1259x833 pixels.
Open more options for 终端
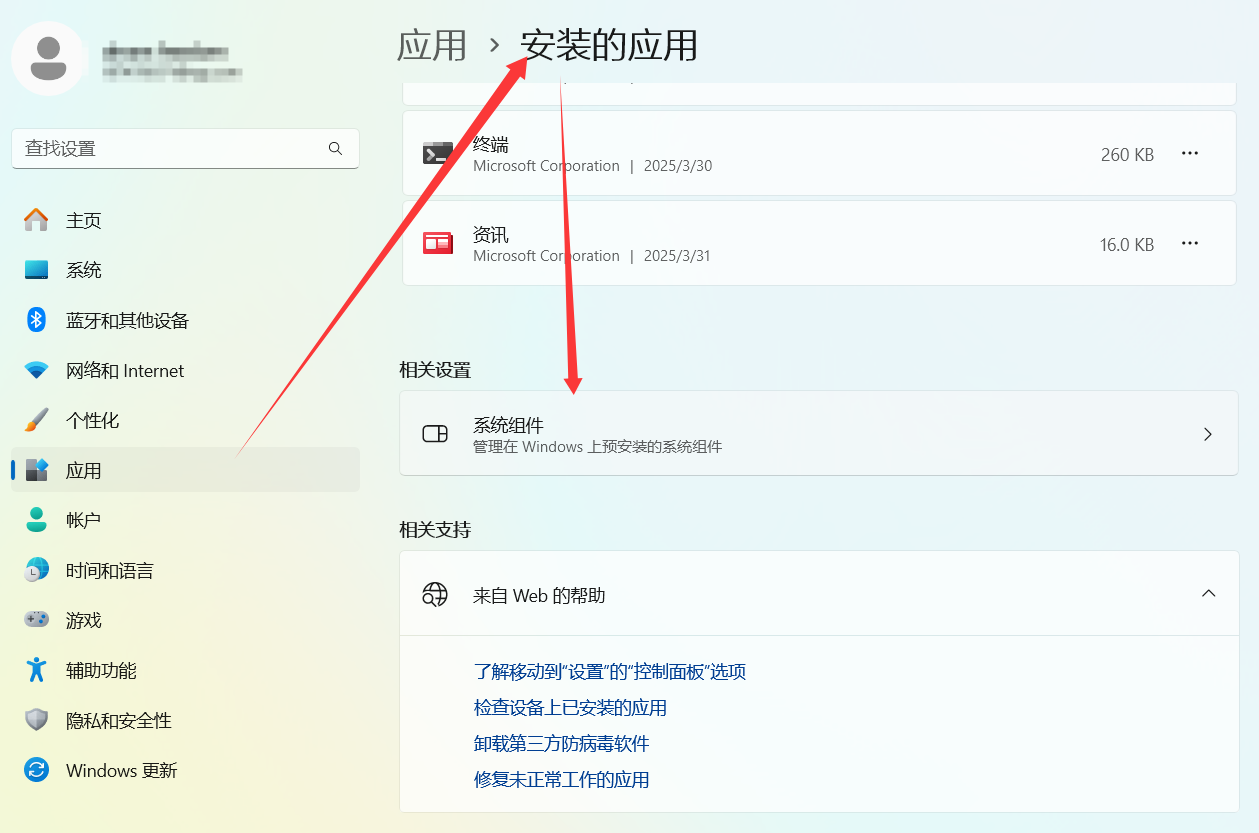pos(1189,153)
